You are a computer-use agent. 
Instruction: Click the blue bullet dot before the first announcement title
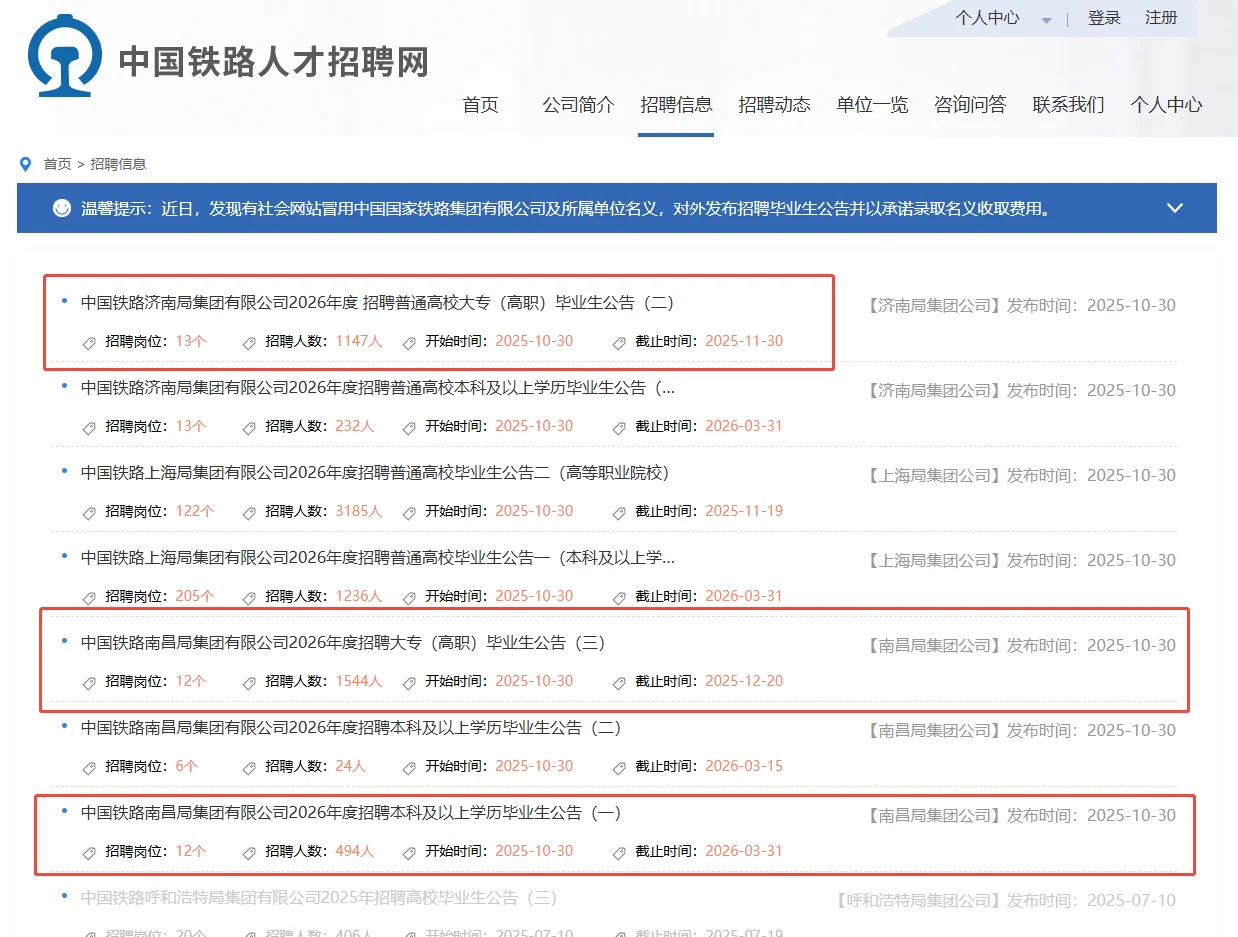click(x=63, y=300)
